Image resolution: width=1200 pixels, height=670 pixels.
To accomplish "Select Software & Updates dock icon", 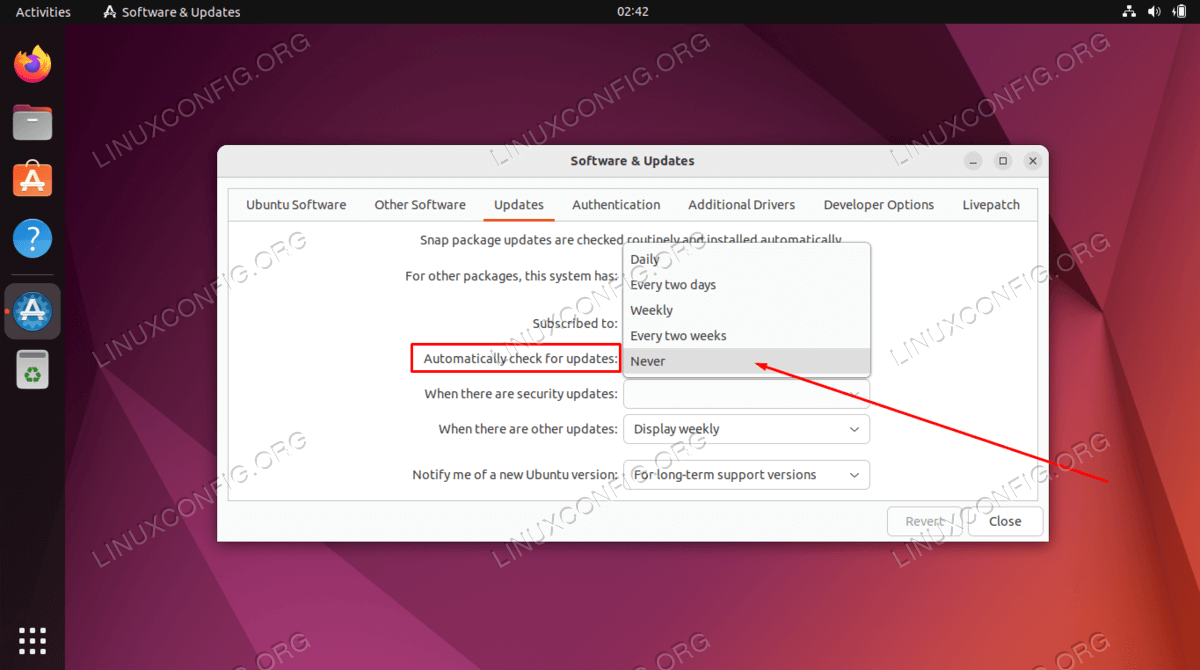I will 33,312.
